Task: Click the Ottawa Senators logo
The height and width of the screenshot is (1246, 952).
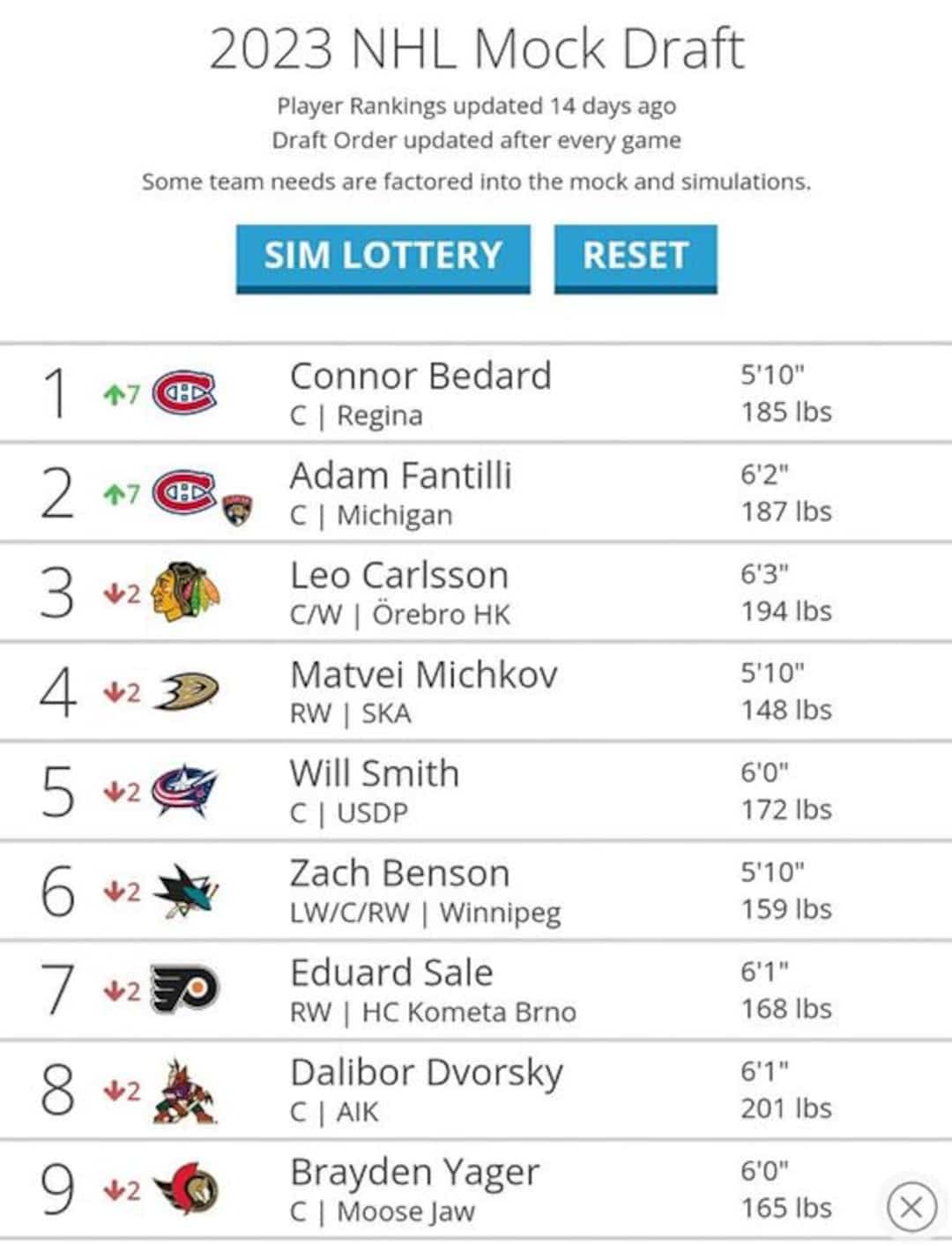Action: (185, 1189)
